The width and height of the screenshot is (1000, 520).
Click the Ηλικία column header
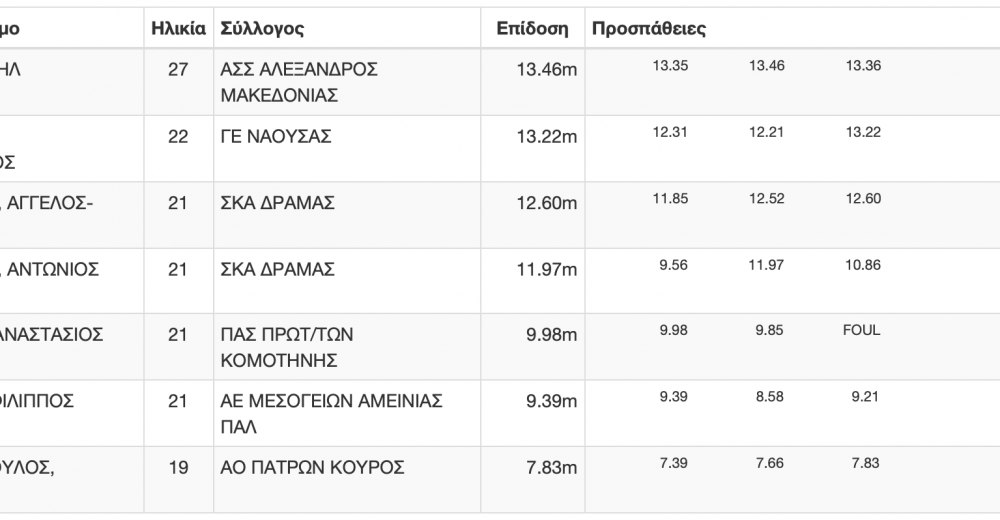click(x=178, y=29)
